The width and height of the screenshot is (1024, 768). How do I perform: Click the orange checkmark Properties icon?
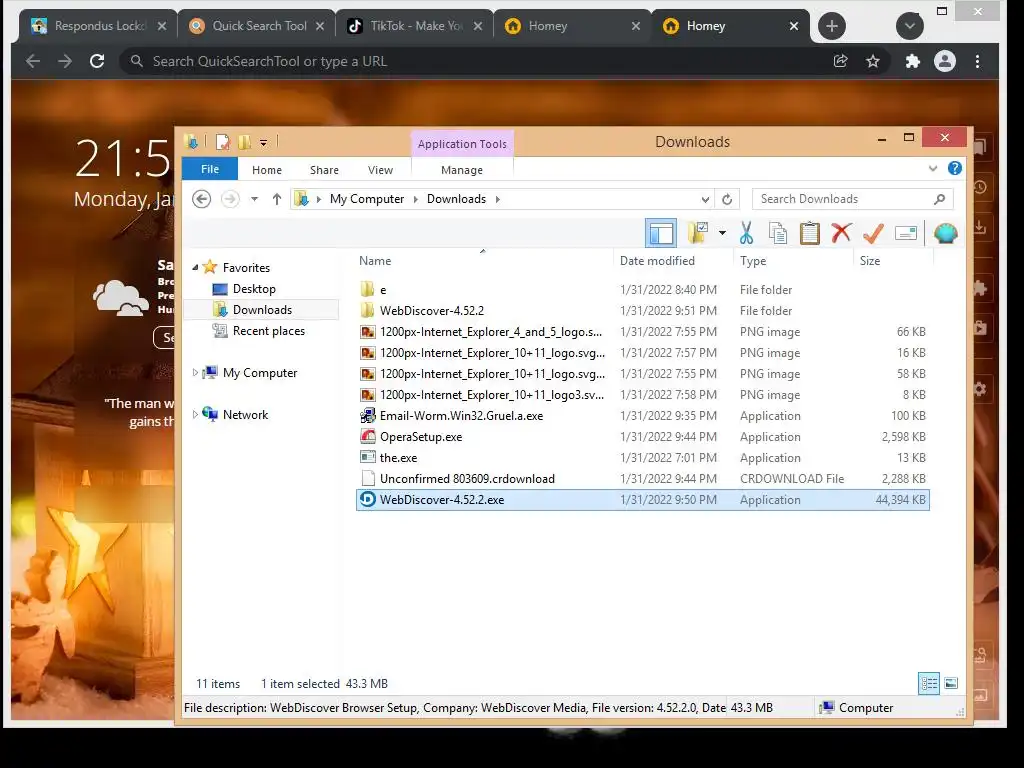point(873,232)
